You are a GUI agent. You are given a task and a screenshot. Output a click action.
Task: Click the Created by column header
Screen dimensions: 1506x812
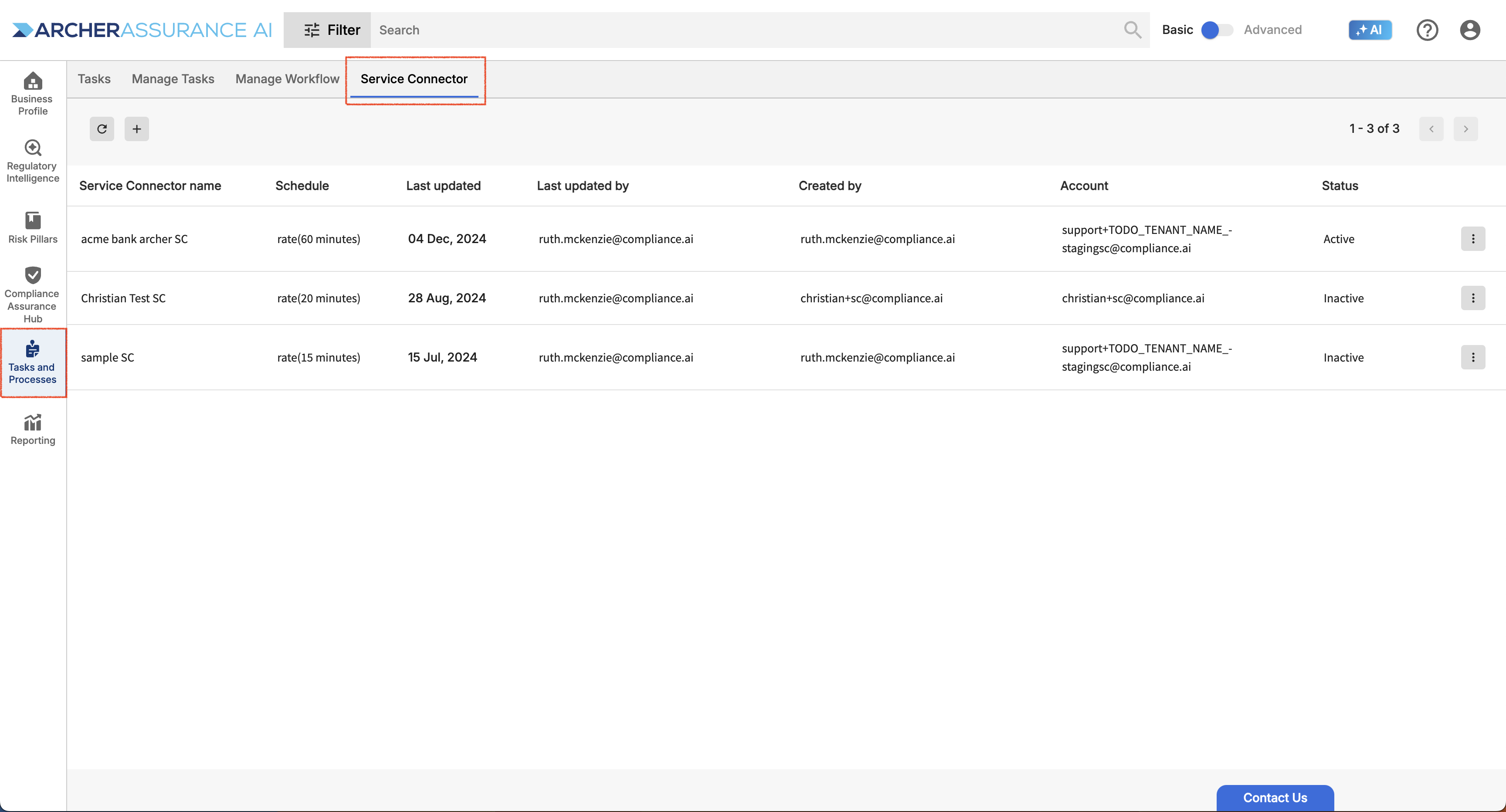tap(830, 185)
